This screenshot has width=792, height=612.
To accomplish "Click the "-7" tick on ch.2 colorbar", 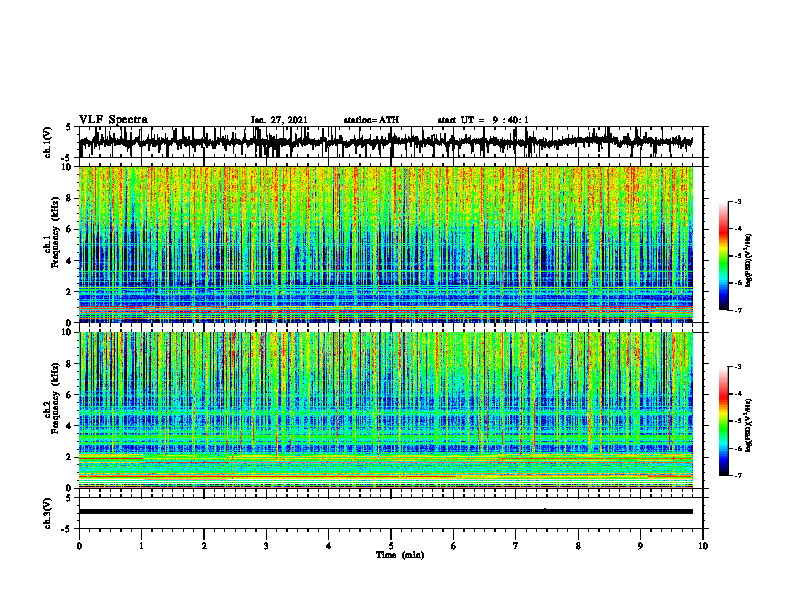I will pos(738,476).
